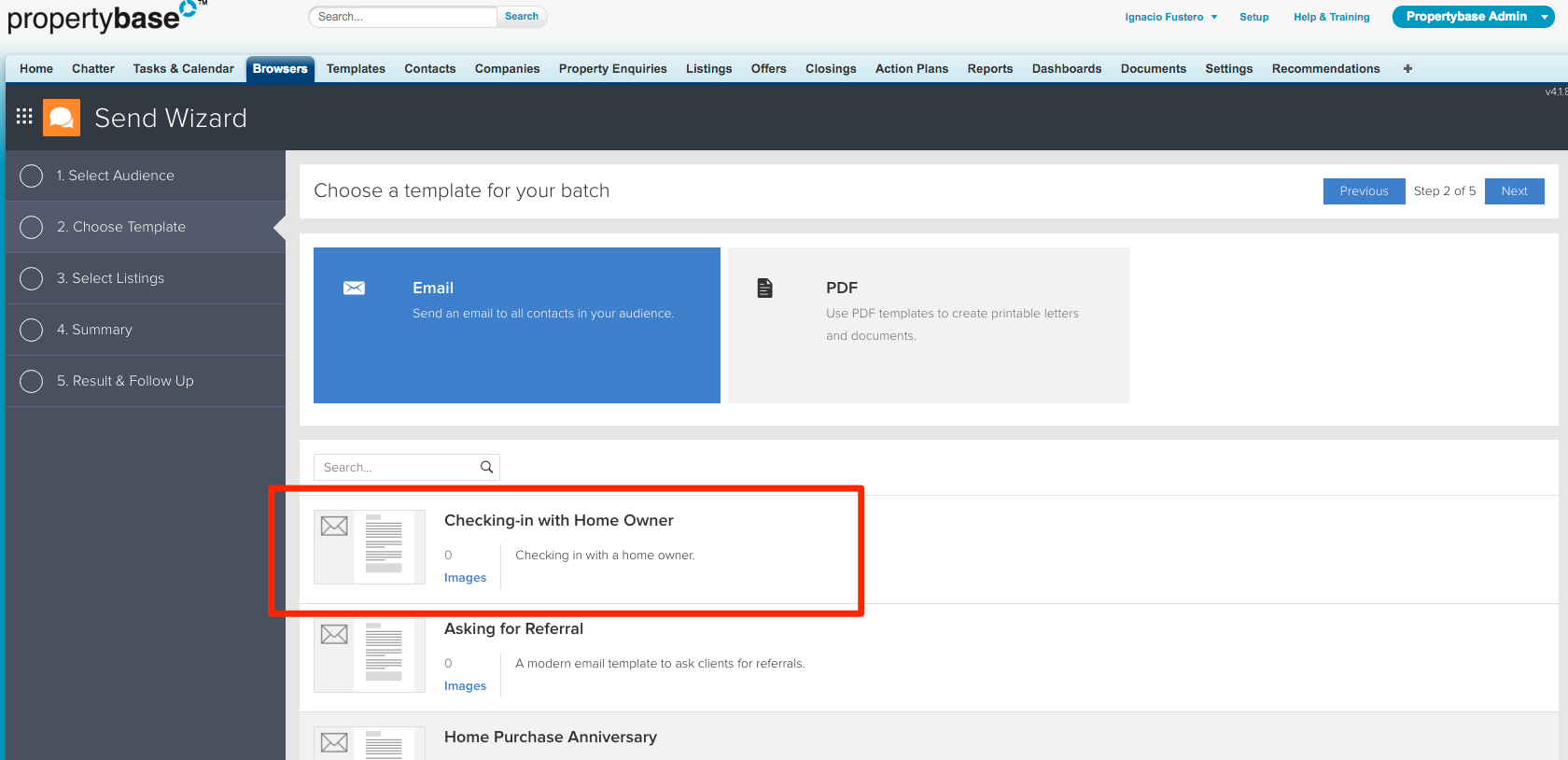Click 'Checking-in with Home Owner' title
This screenshot has height=760, width=1568.
pyautogui.click(x=559, y=520)
